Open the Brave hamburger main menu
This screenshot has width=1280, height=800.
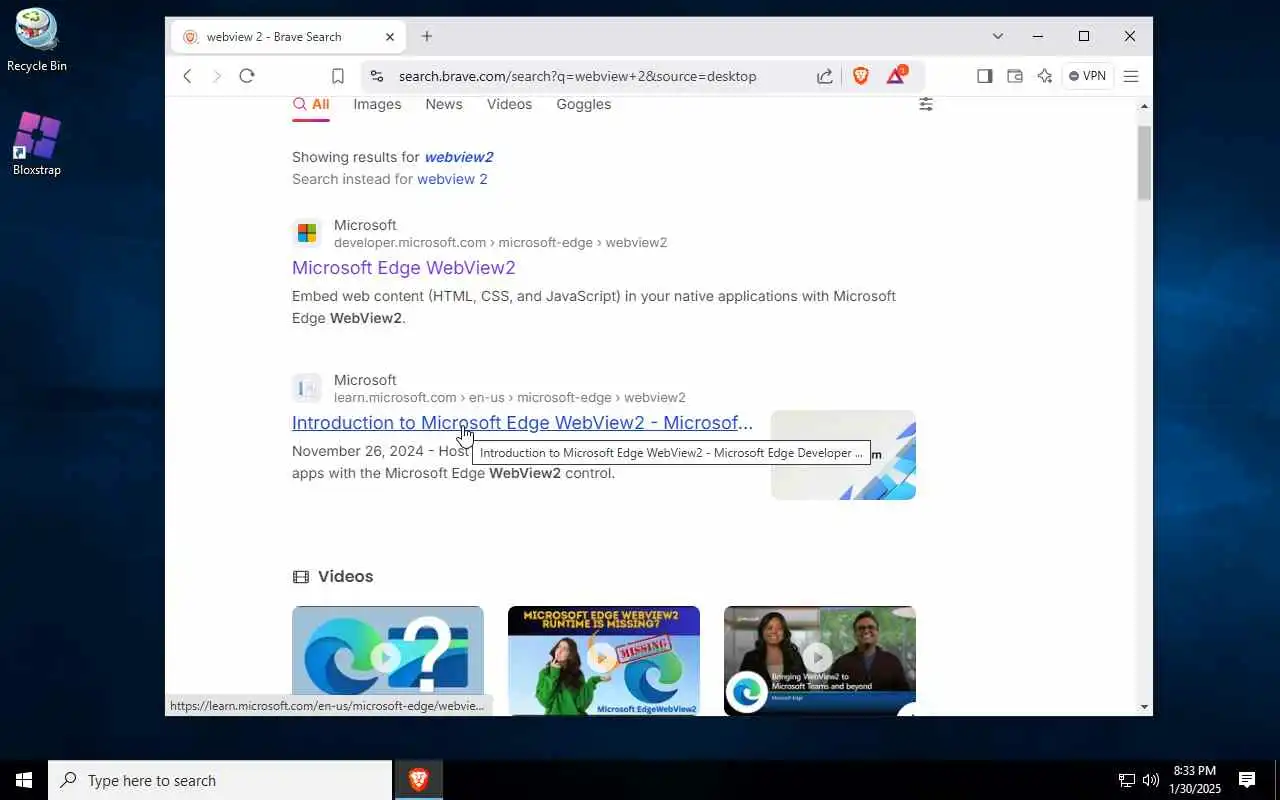tap(1132, 76)
